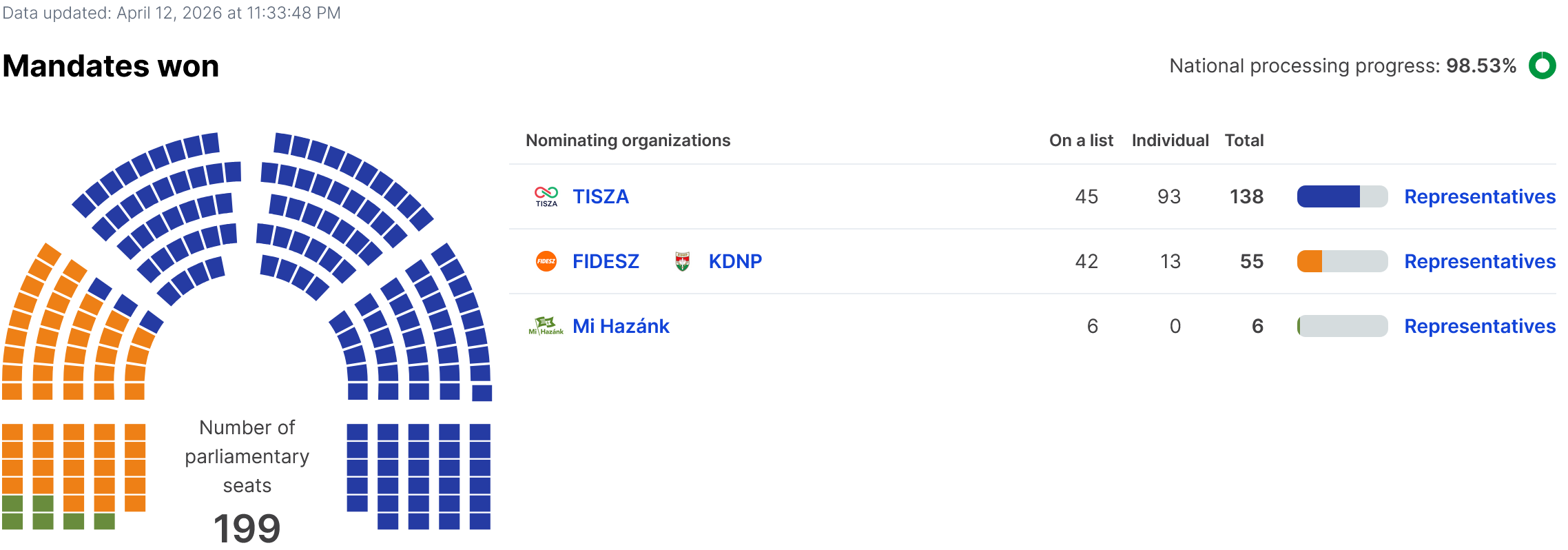View FIDESZ-KDNP Representatives list

(x=1480, y=261)
